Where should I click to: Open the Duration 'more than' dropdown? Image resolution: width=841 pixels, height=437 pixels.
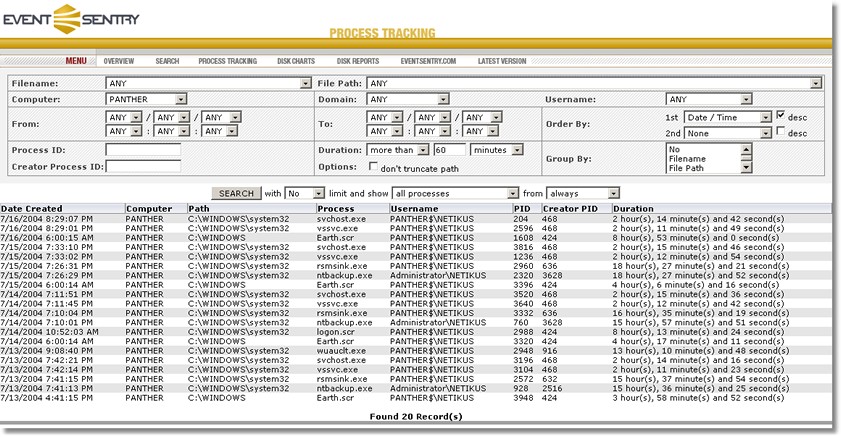pyautogui.click(x=398, y=150)
